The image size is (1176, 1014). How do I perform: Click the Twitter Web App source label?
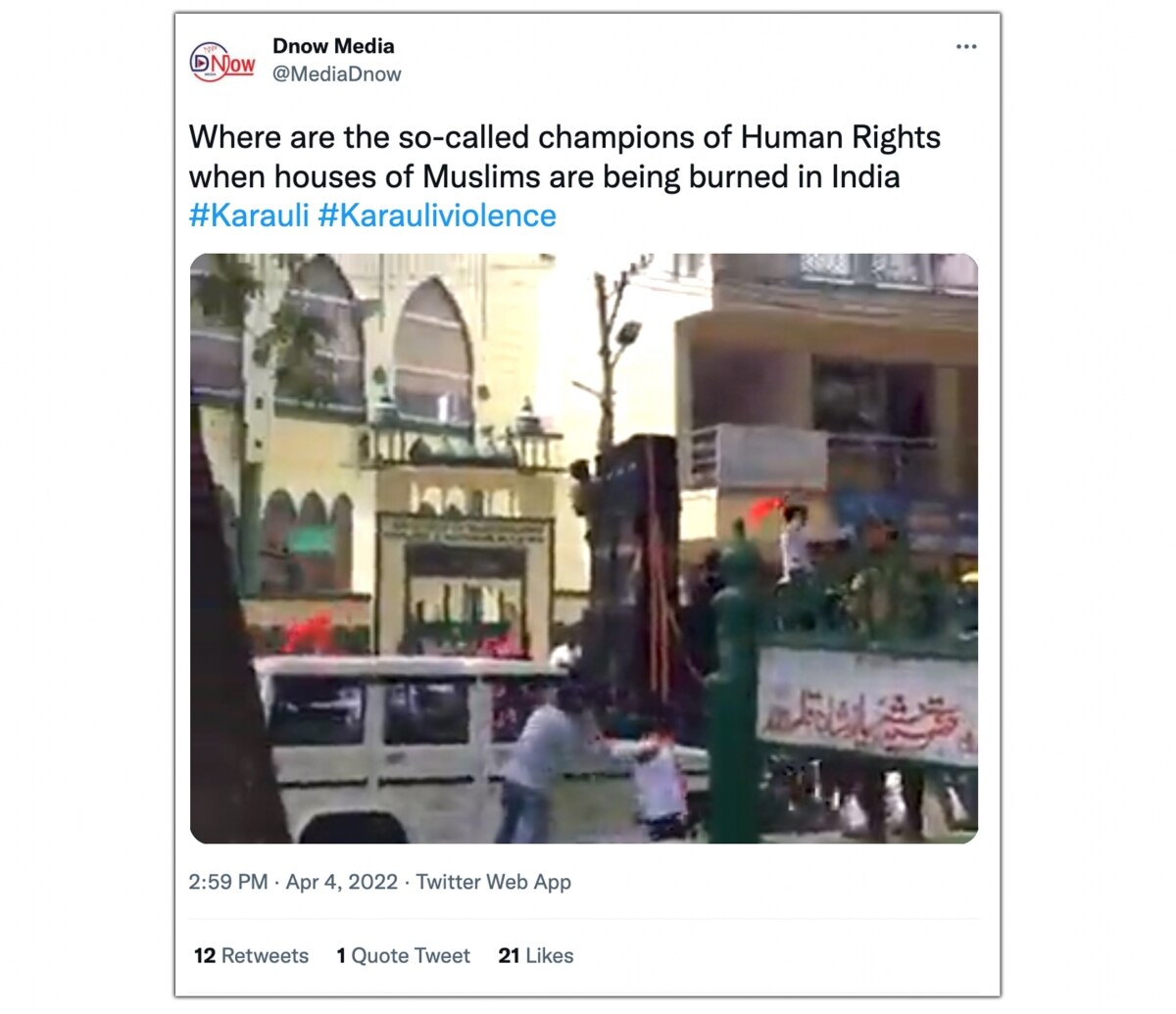point(494,882)
